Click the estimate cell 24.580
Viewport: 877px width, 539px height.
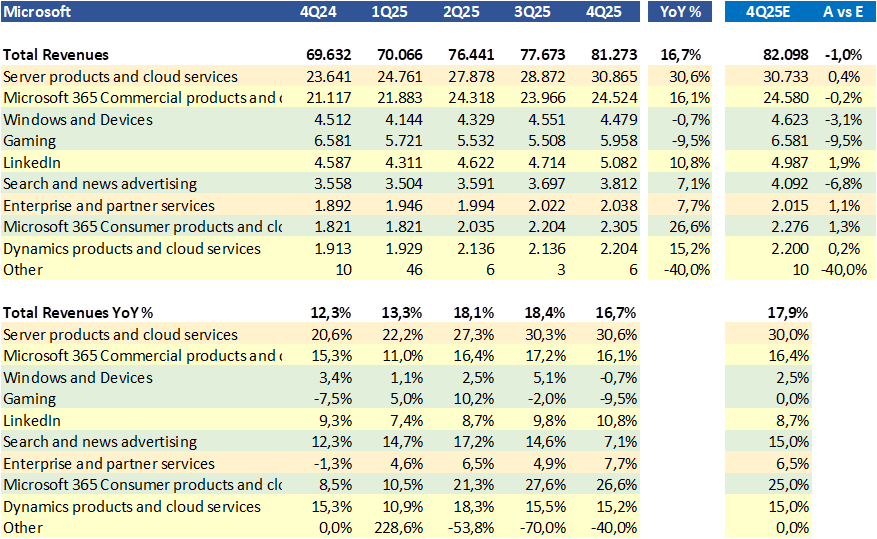[x=786, y=98]
